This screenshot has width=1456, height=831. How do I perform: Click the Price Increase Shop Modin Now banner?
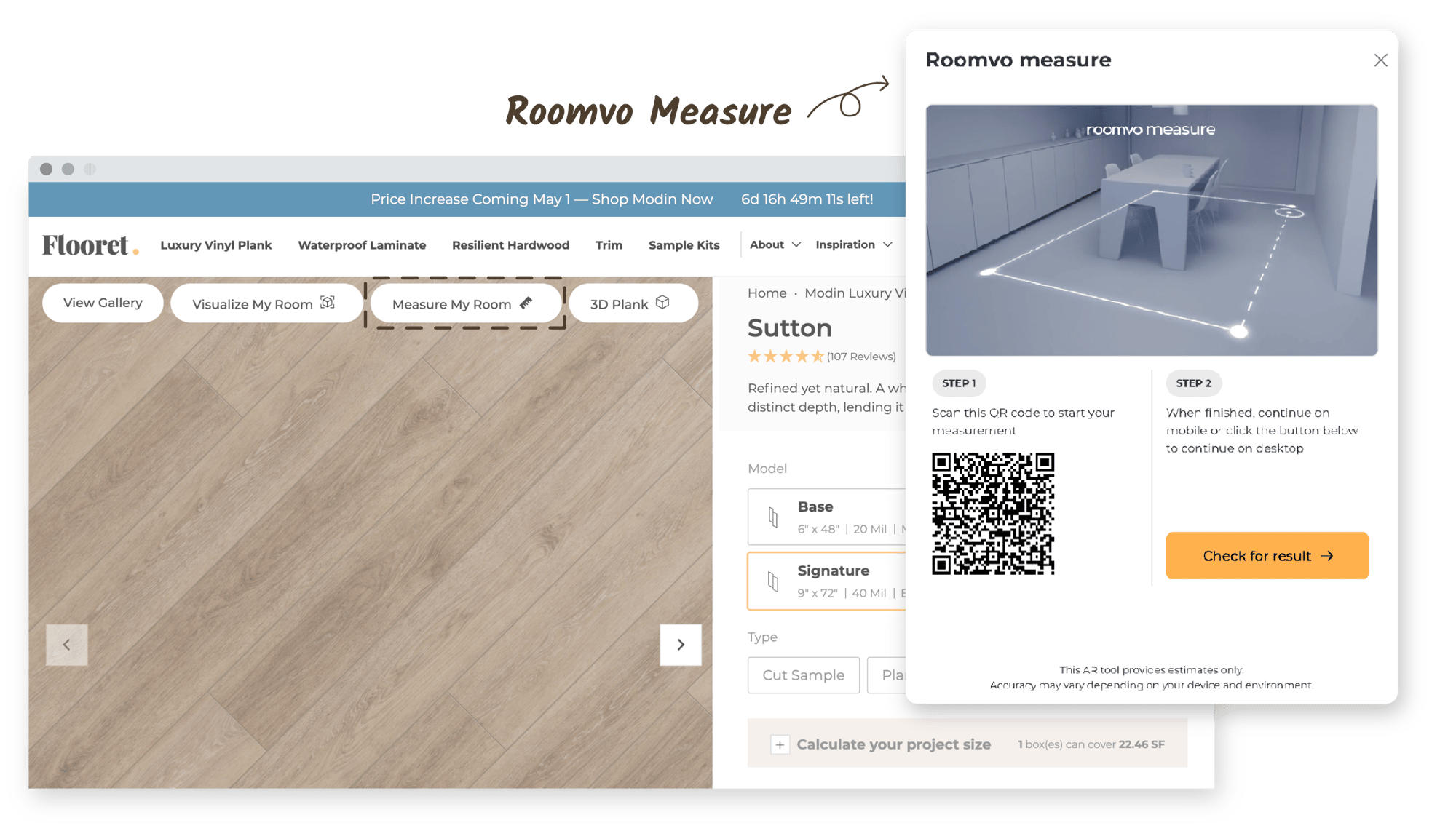542,199
